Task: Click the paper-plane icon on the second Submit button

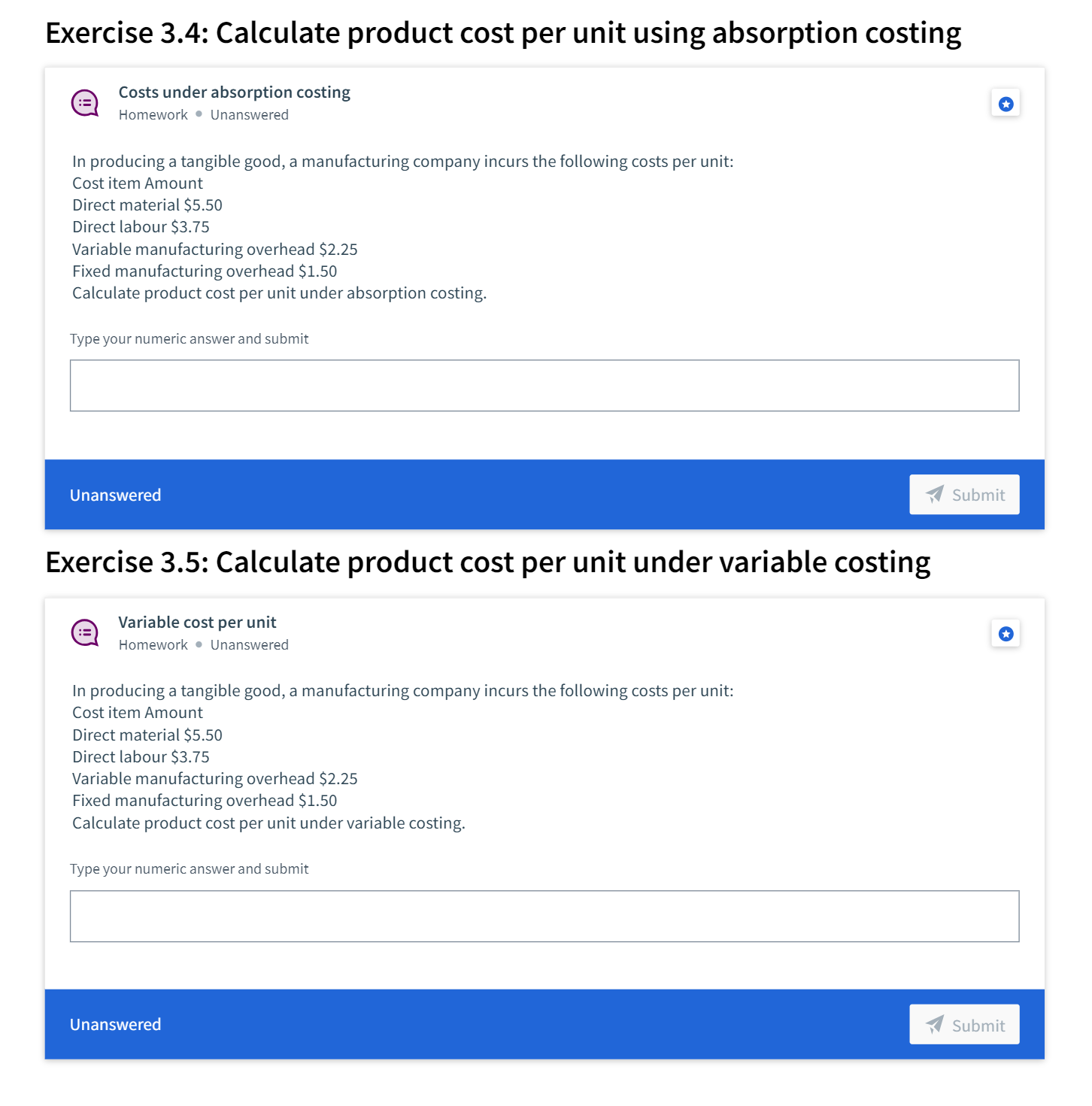Action: pyautogui.click(x=934, y=1024)
